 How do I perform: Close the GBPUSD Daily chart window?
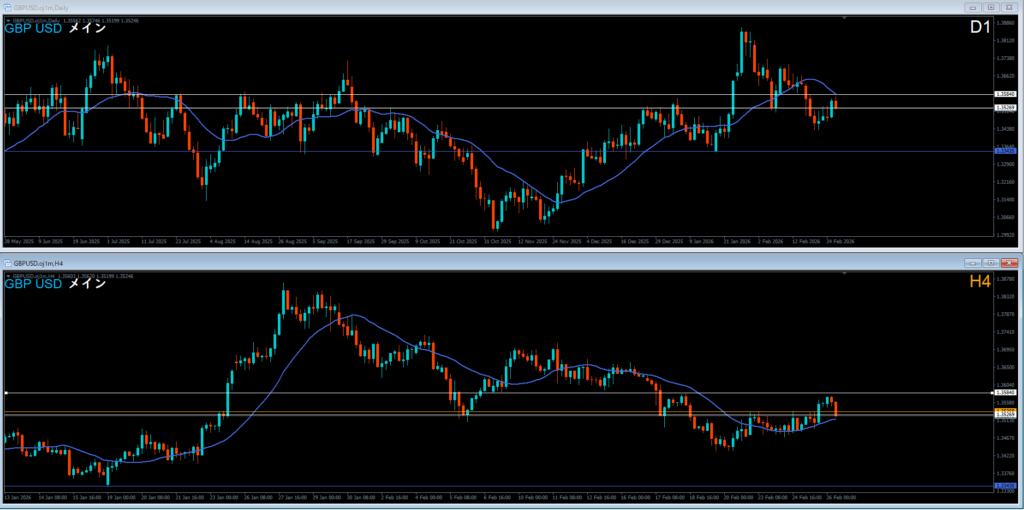click(1009, 7)
